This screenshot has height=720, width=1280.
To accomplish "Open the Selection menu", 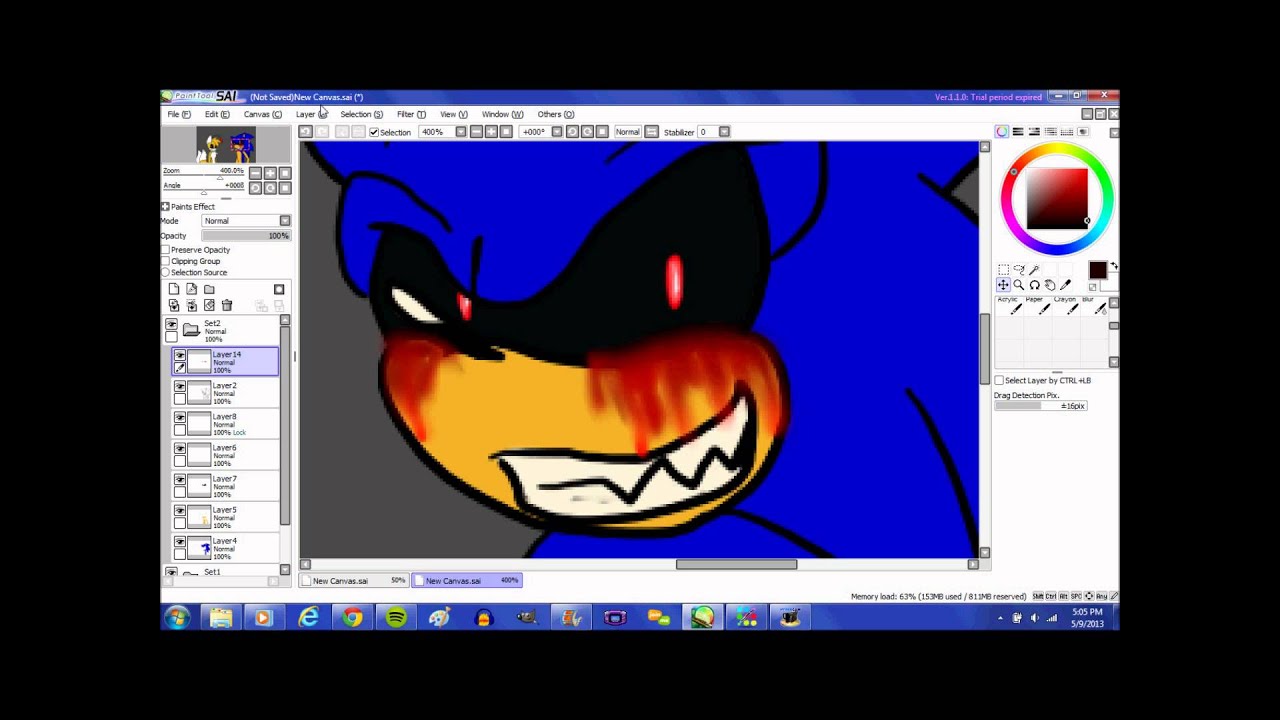I will pos(361,114).
